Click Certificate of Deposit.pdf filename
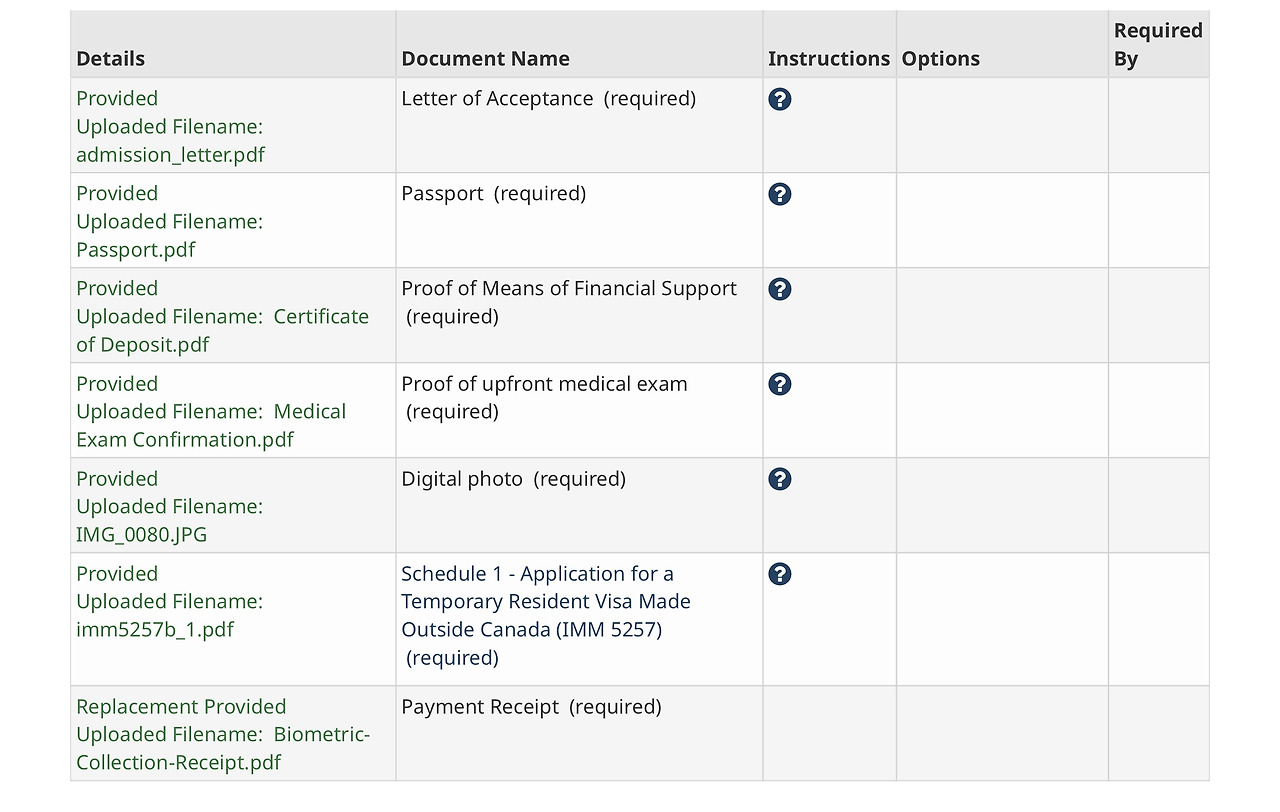The image size is (1280, 812). [x=222, y=331]
